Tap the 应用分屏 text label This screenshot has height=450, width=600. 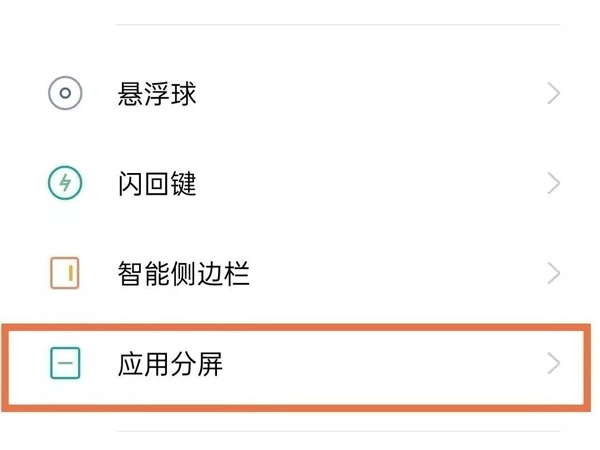pyautogui.click(x=170, y=364)
